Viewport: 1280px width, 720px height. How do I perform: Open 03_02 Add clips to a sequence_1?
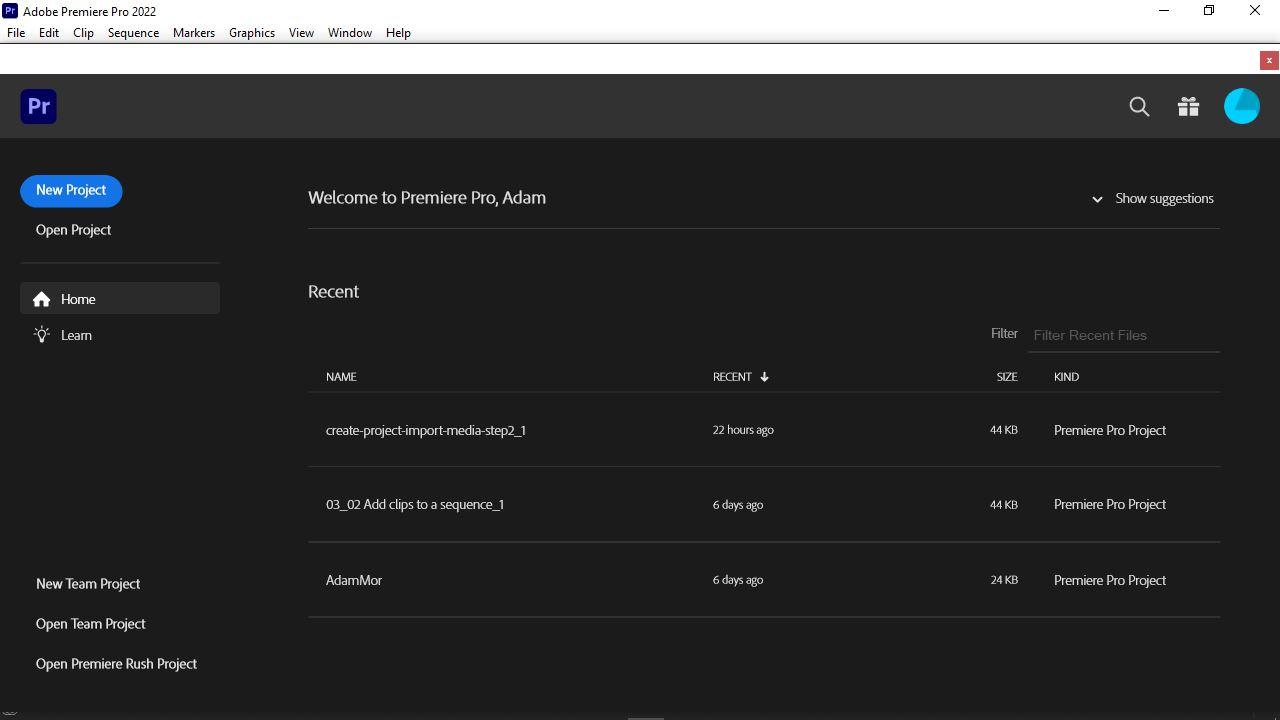415,504
